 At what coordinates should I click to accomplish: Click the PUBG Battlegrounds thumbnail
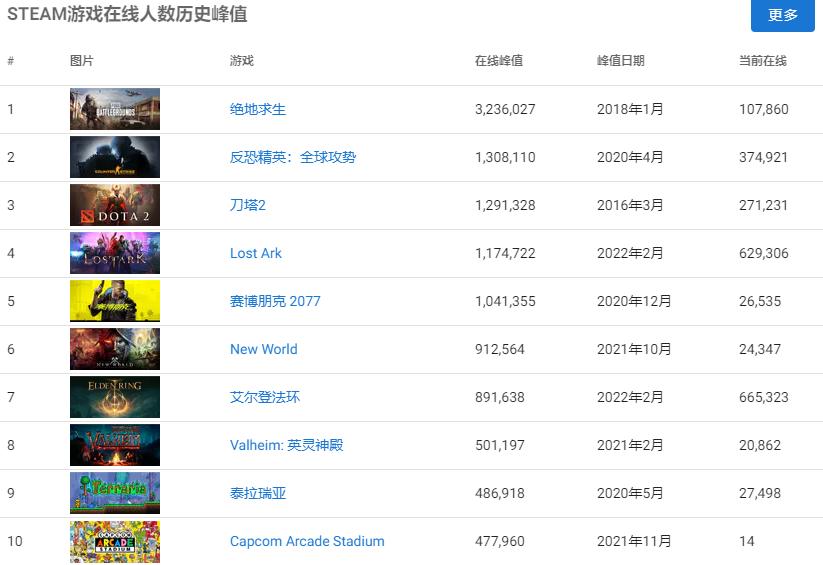115,109
